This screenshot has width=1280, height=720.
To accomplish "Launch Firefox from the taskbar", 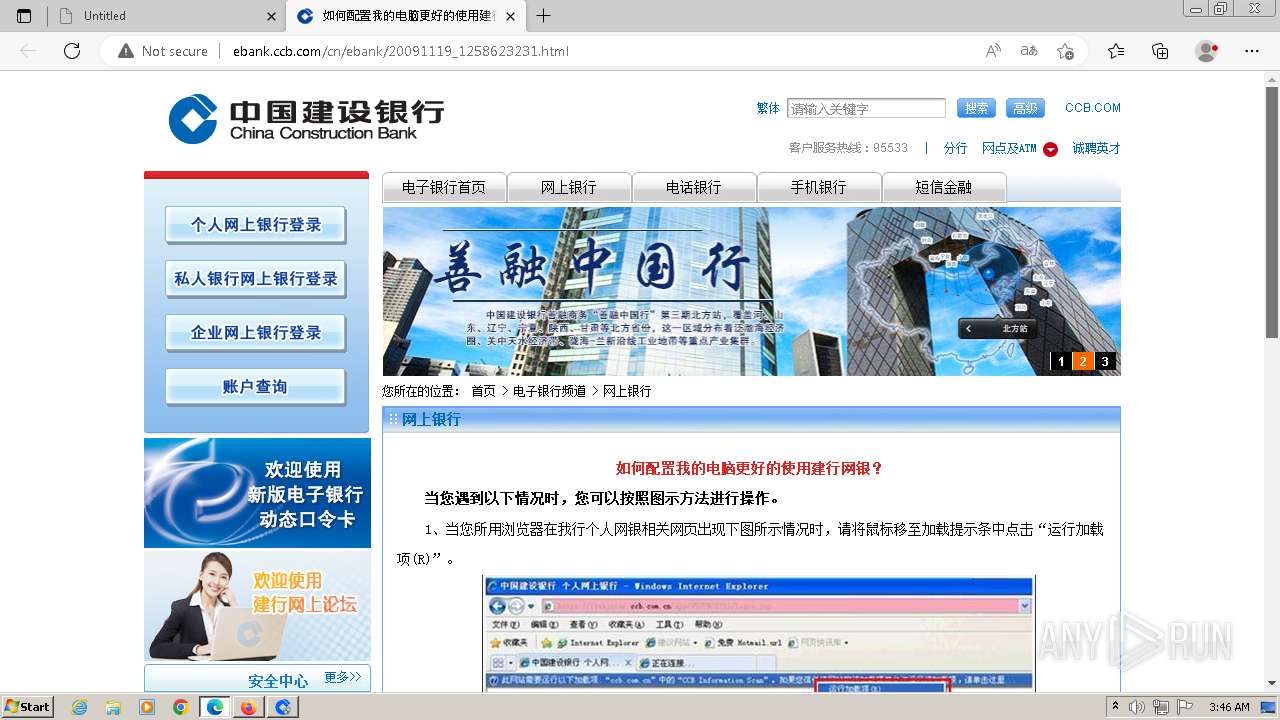I will pyautogui.click(x=248, y=707).
